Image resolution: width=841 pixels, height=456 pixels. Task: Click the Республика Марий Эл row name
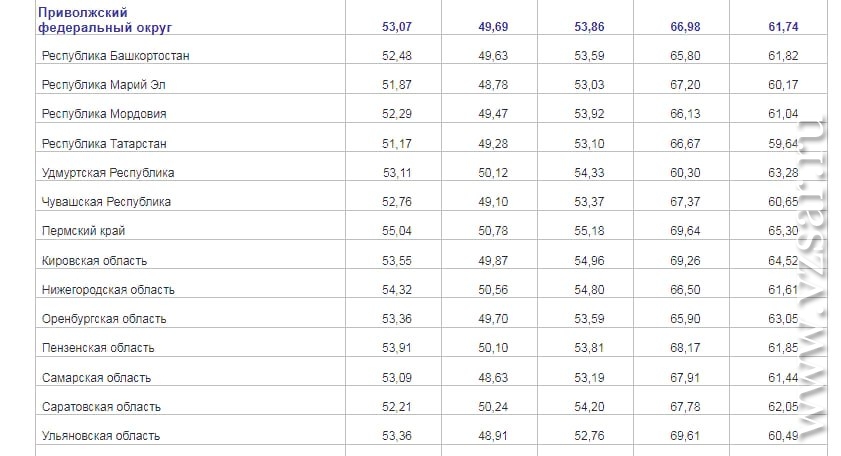(104, 85)
